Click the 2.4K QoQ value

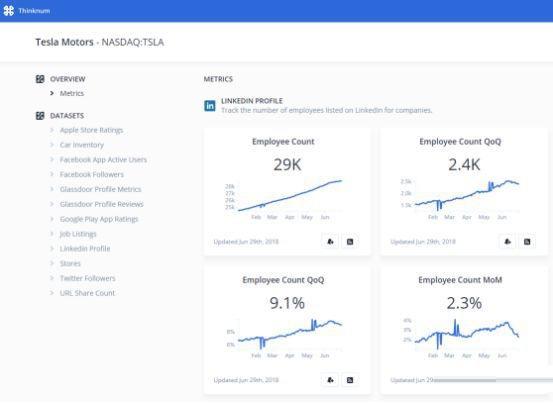(x=464, y=165)
